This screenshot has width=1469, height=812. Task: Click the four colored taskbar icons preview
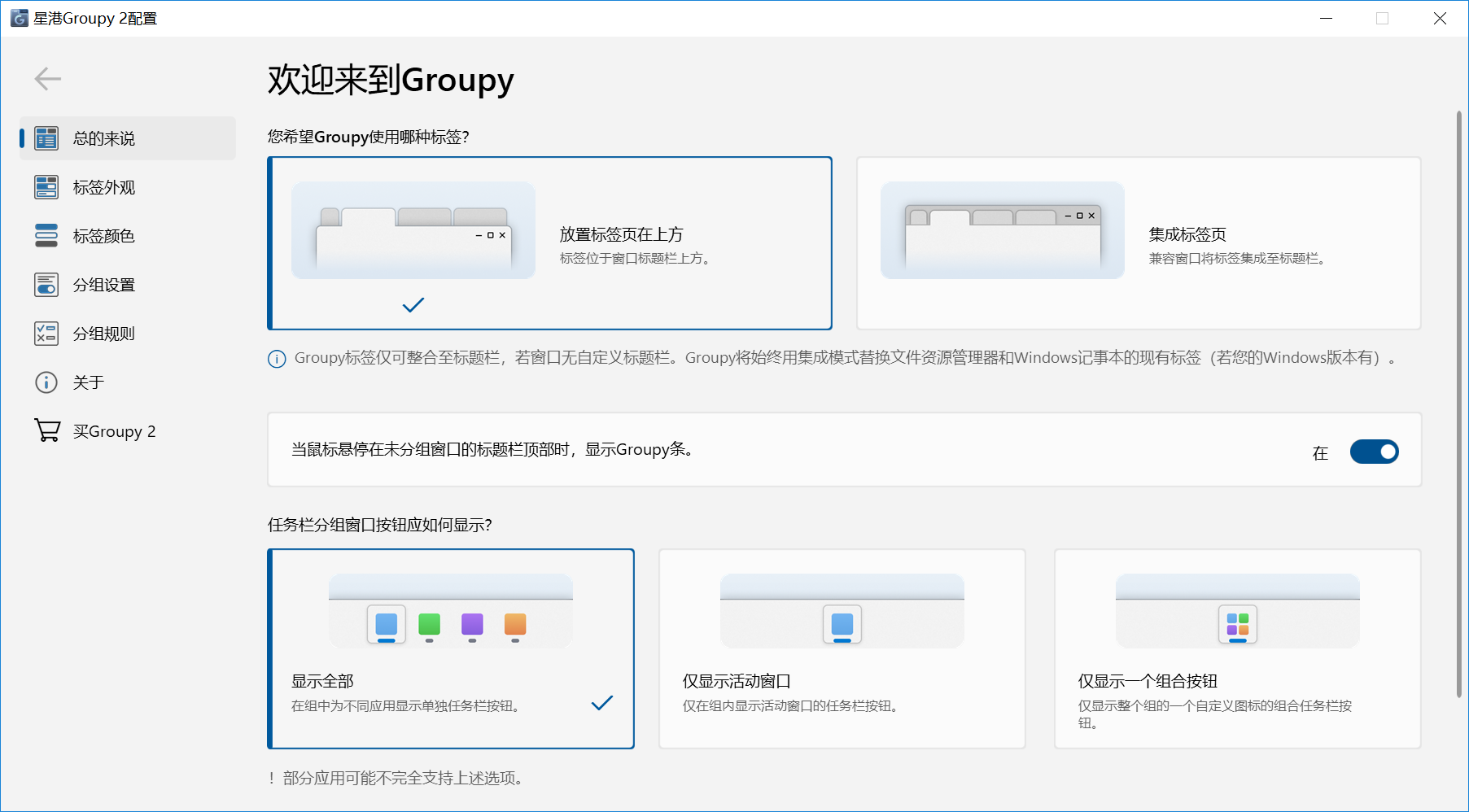[451, 611]
